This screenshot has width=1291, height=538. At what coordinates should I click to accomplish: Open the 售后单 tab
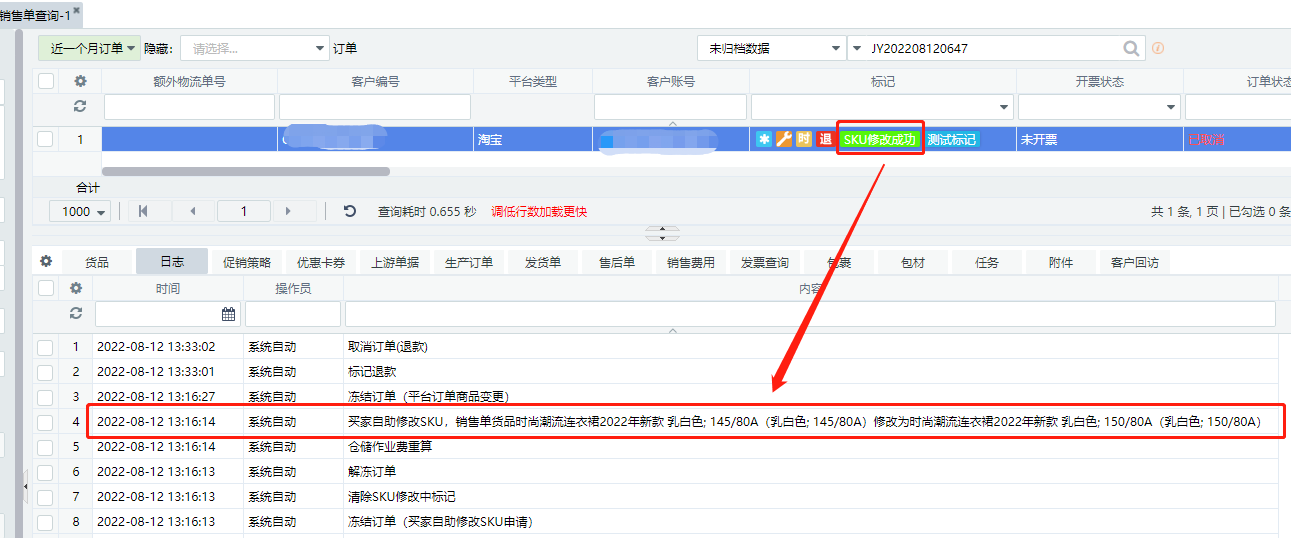(x=617, y=262)
